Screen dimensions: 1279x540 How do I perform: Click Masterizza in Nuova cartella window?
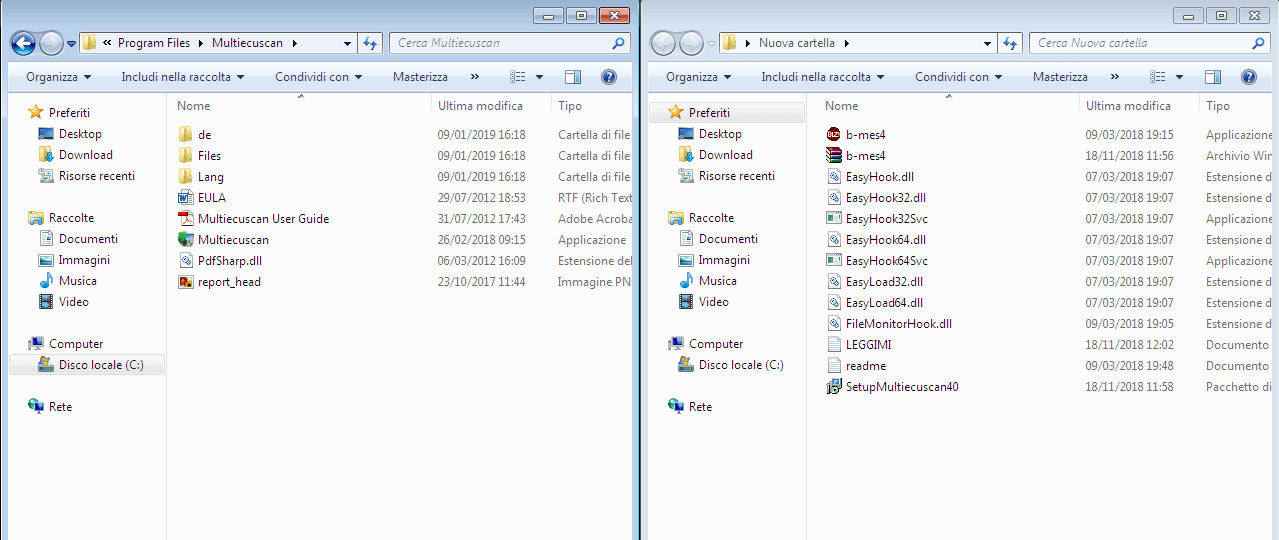pyautogui.click(x=1060, y=77)
